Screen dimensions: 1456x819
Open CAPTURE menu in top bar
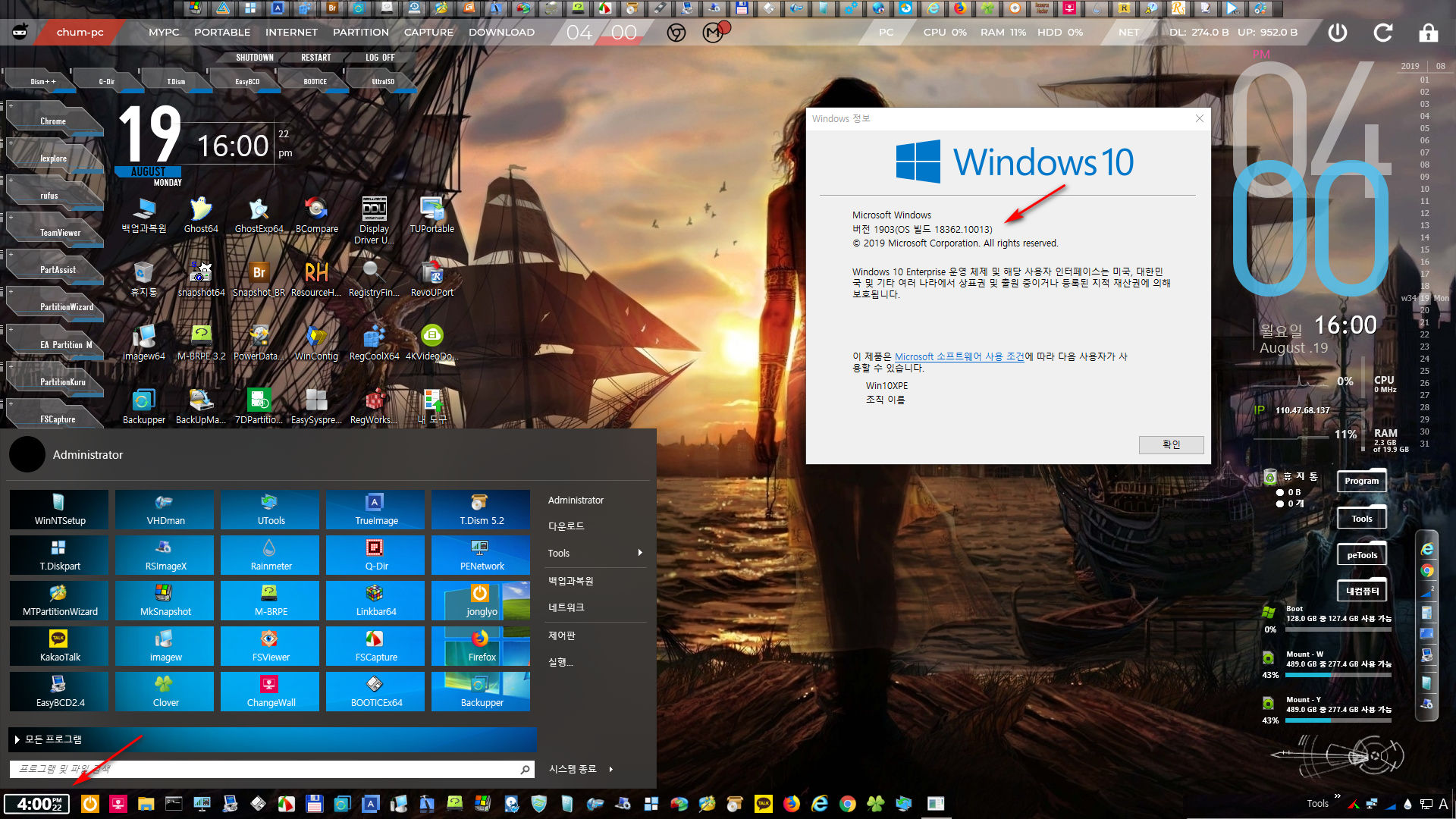point(428,33)
